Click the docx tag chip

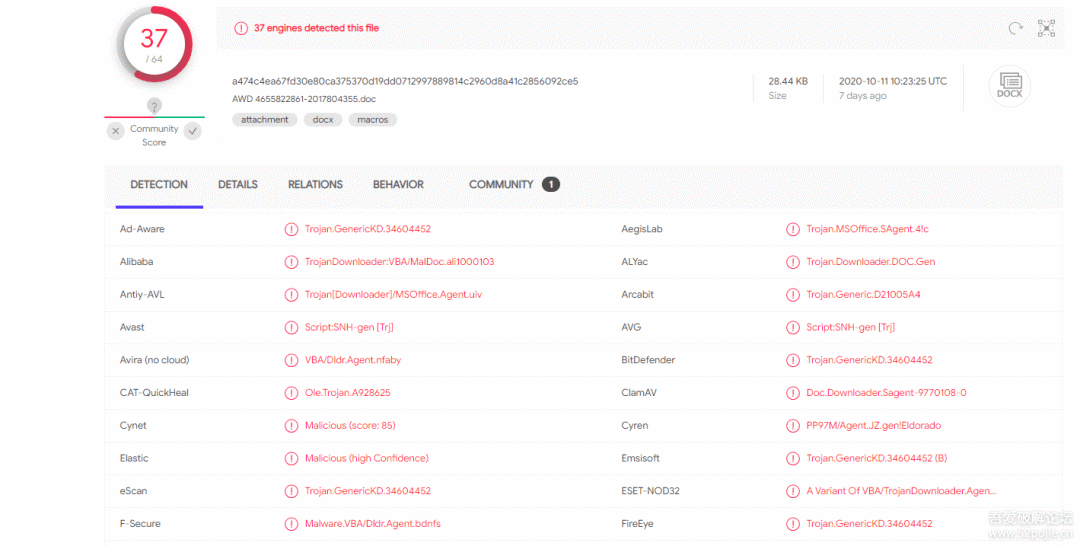coord(323,120)
